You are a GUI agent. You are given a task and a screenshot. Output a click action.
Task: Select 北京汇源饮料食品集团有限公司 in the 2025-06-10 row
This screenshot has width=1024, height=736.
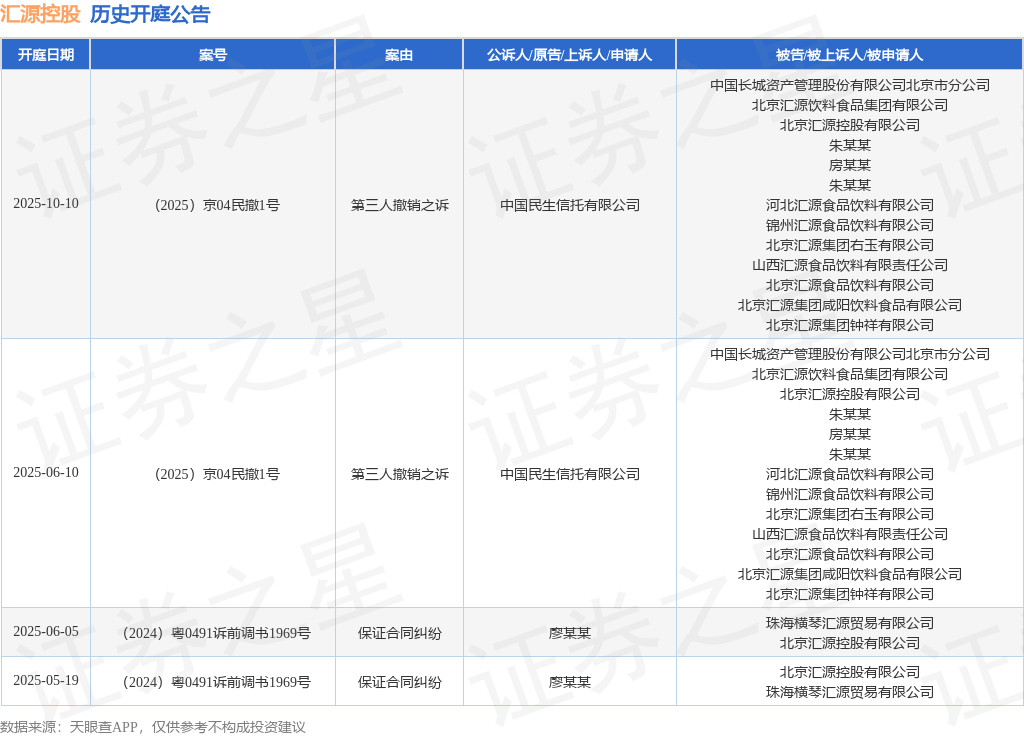[x=850, y=374]
